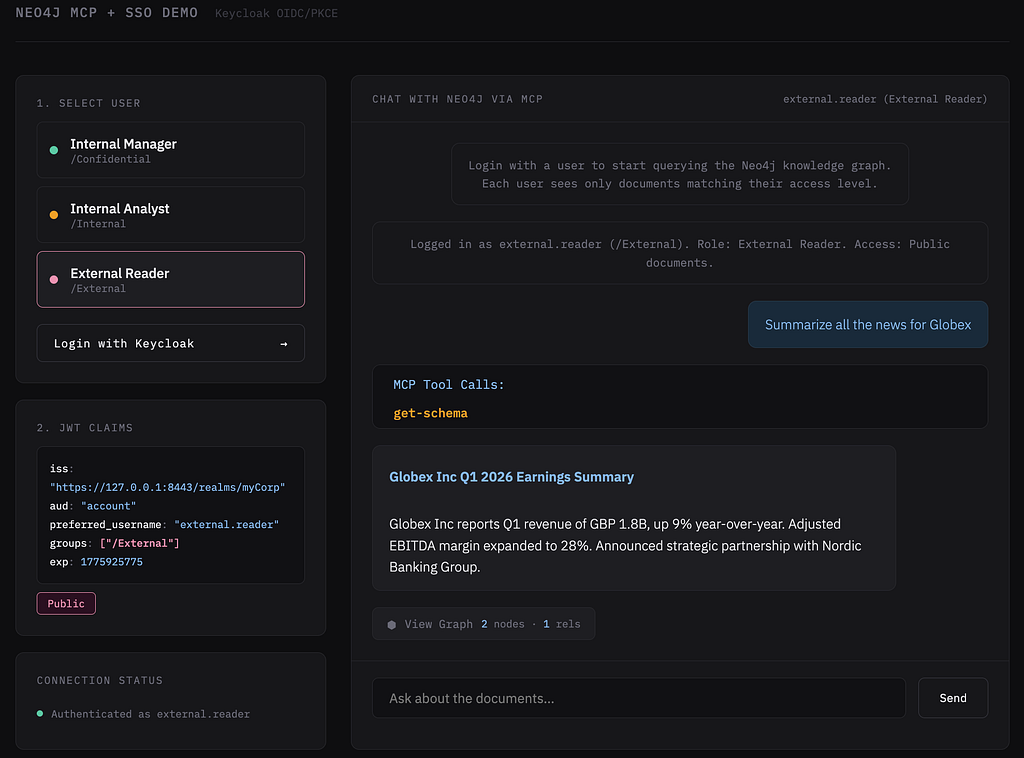Click Login with Keycloak button
The image size is (1024, 758).
[x=170, y=343]
